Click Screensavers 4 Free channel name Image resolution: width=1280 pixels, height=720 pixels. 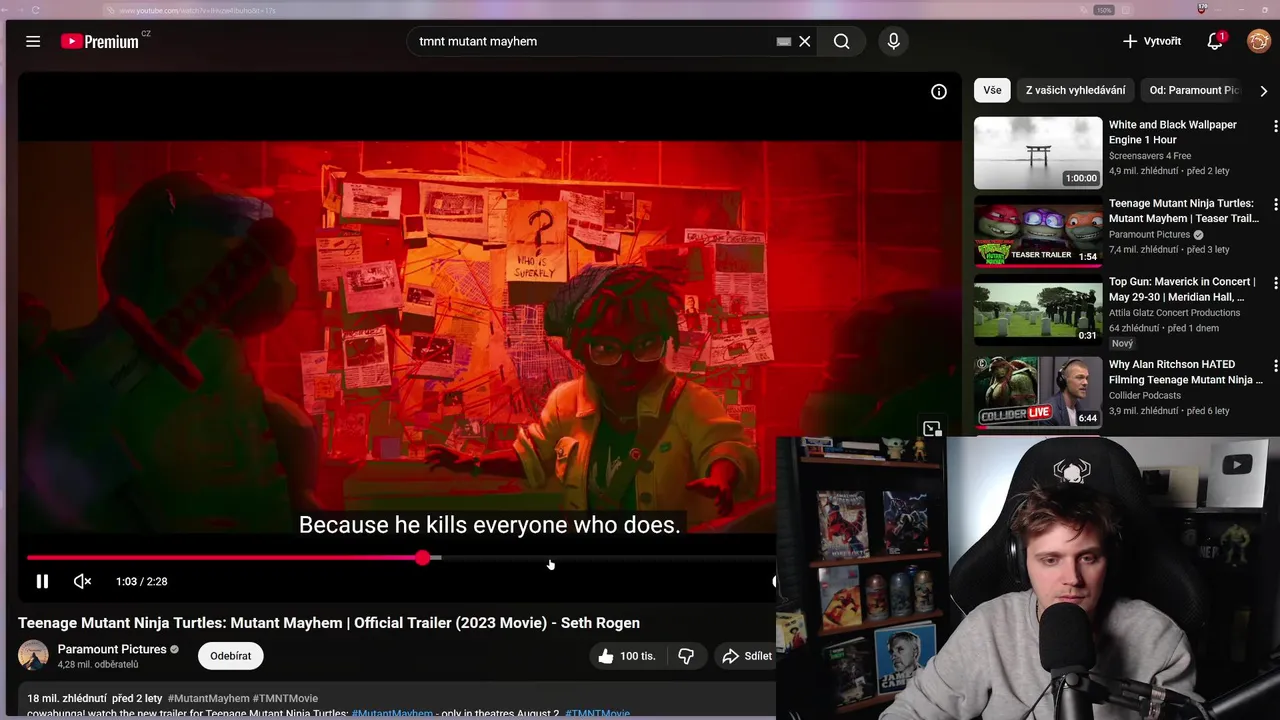1150,156
